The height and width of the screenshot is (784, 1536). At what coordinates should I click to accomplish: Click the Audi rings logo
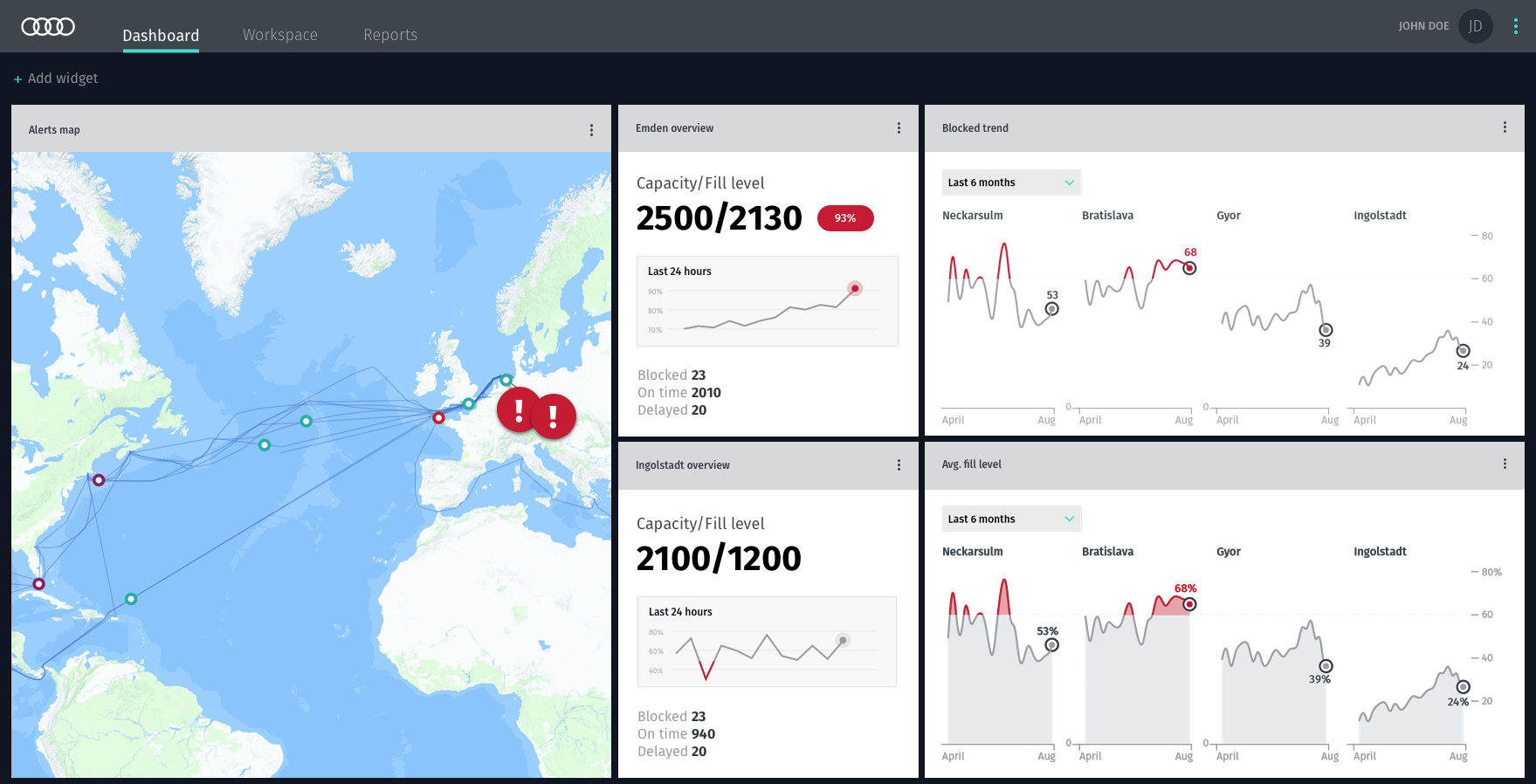48,26
